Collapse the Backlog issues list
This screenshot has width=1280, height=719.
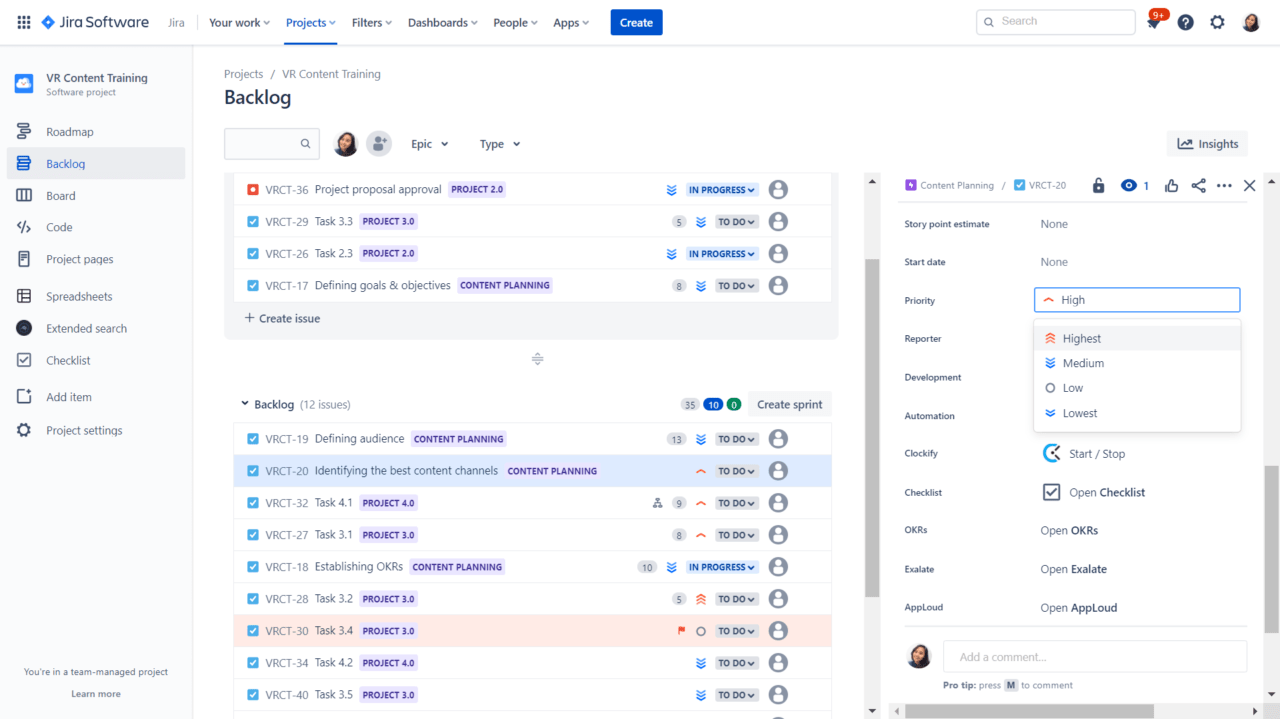244,404
